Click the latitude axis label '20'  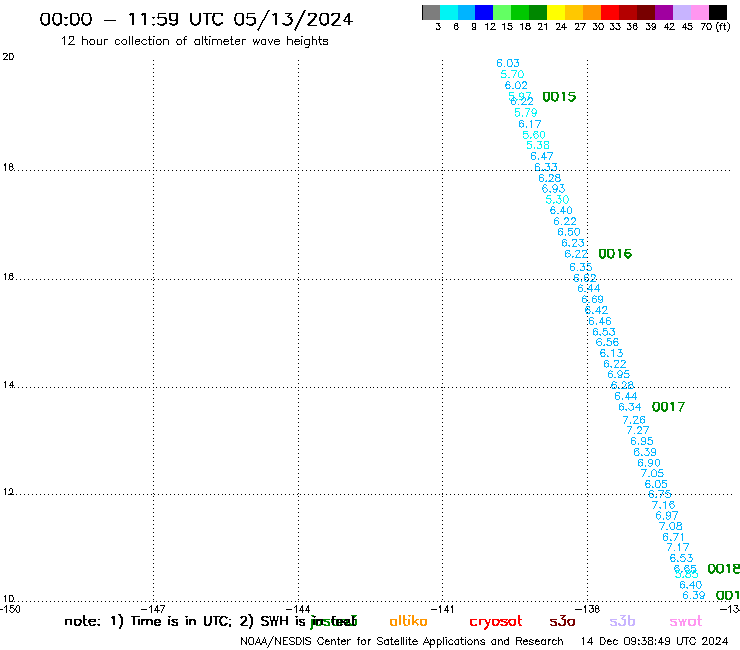[8, 57]
